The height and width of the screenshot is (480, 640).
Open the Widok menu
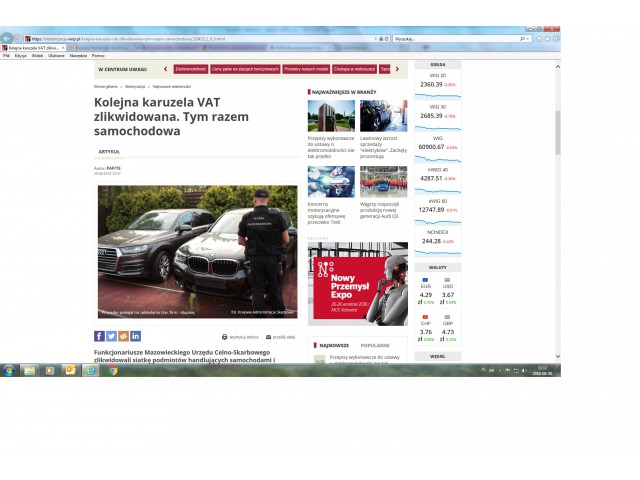(x=37, y=55)
